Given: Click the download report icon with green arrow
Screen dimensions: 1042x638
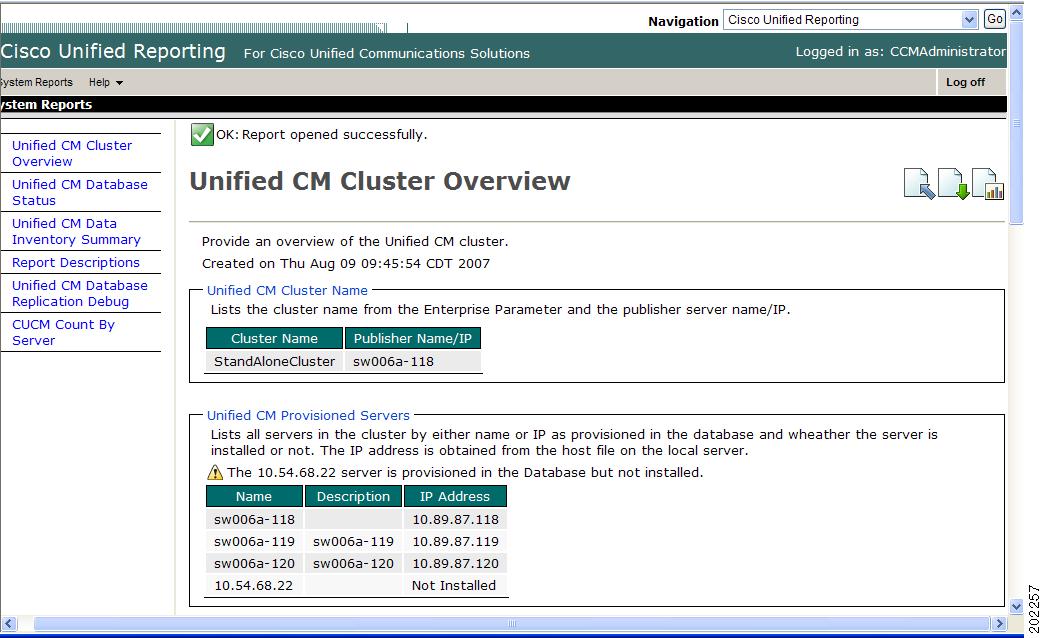Looking at the screenshot, I should 953,183.
